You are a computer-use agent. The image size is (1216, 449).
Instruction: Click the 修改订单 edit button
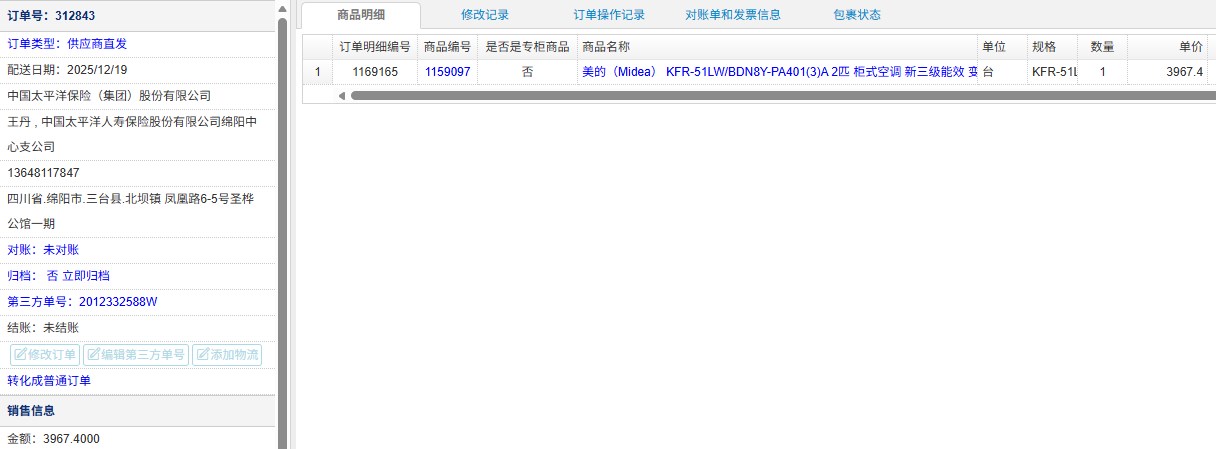coord(44,354)
